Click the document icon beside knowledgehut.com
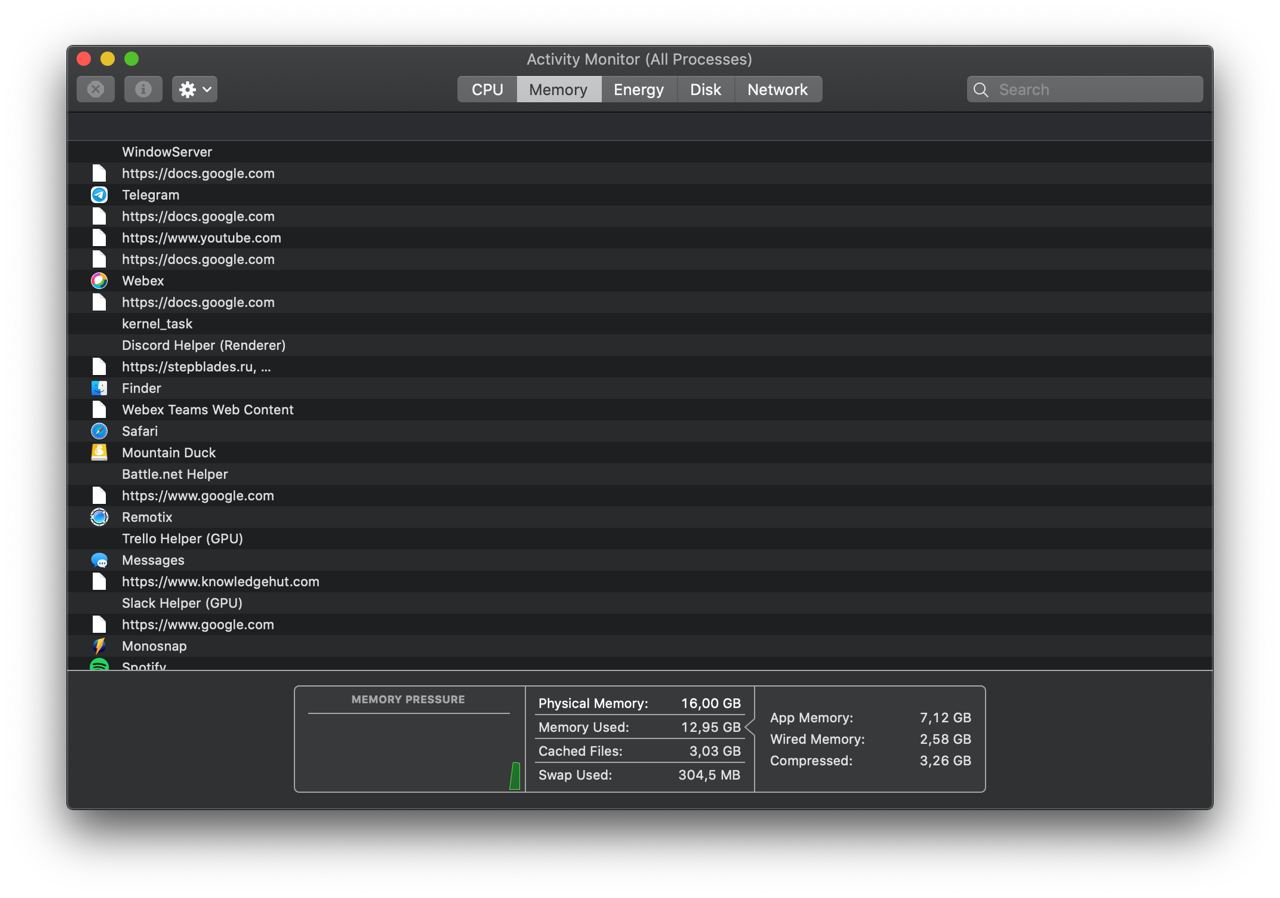The image size is (1280, 898). 99,582
